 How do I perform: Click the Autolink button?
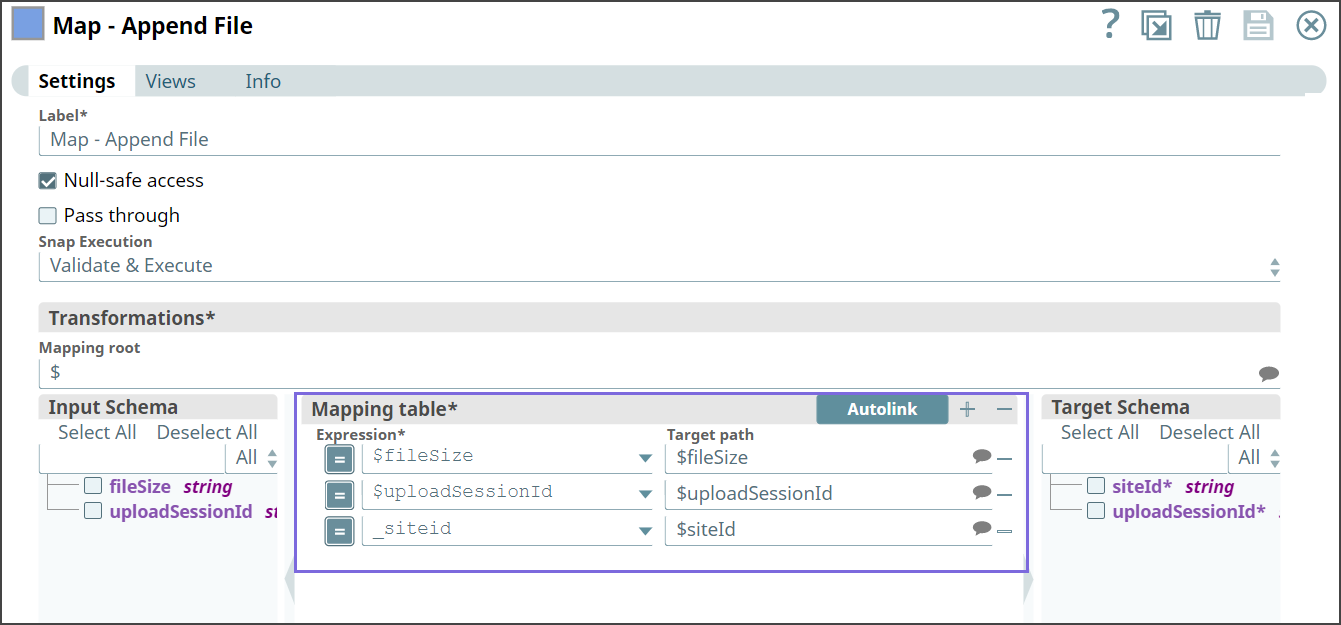[x=881, y=408]
